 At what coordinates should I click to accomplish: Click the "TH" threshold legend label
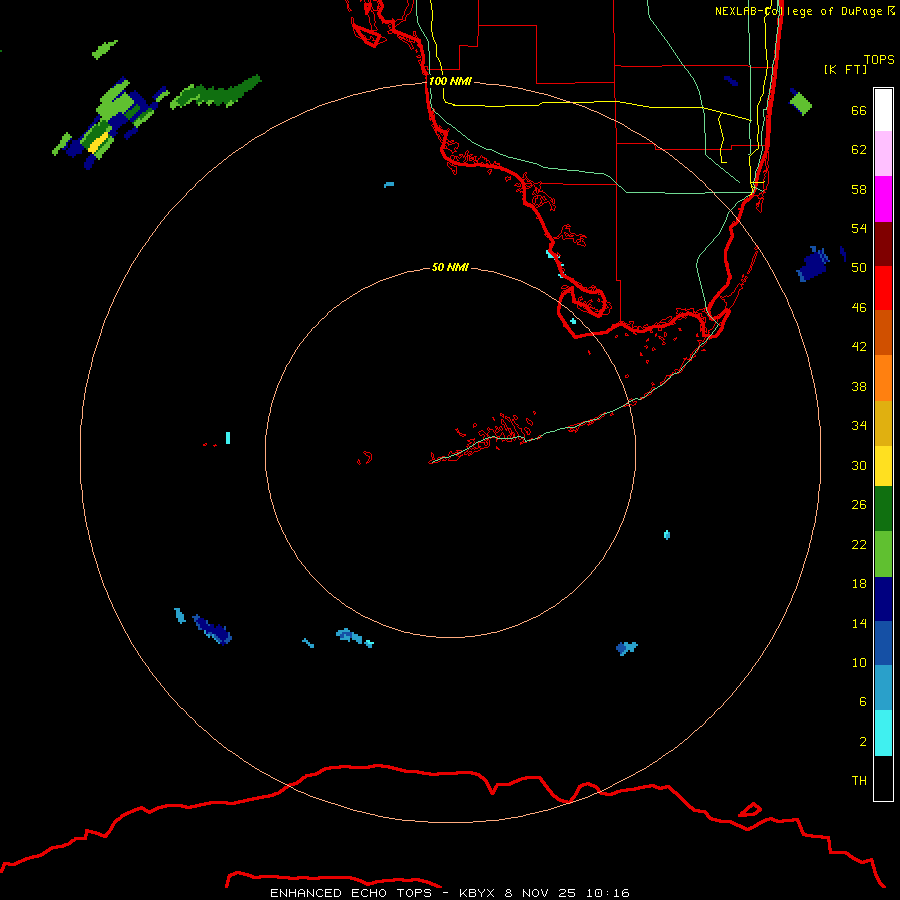pyautogui.click(x=859, y=781)
